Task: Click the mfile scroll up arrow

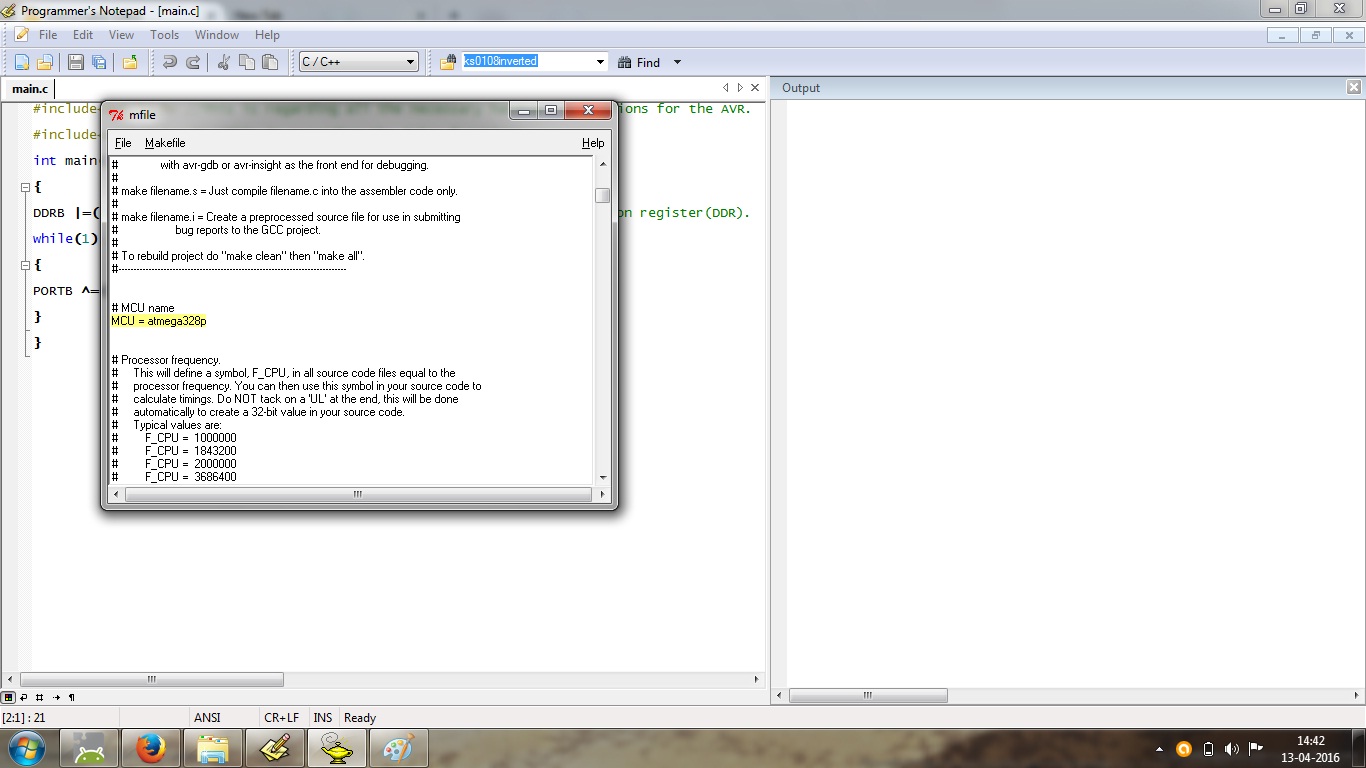Action: (x=603, y=164)
